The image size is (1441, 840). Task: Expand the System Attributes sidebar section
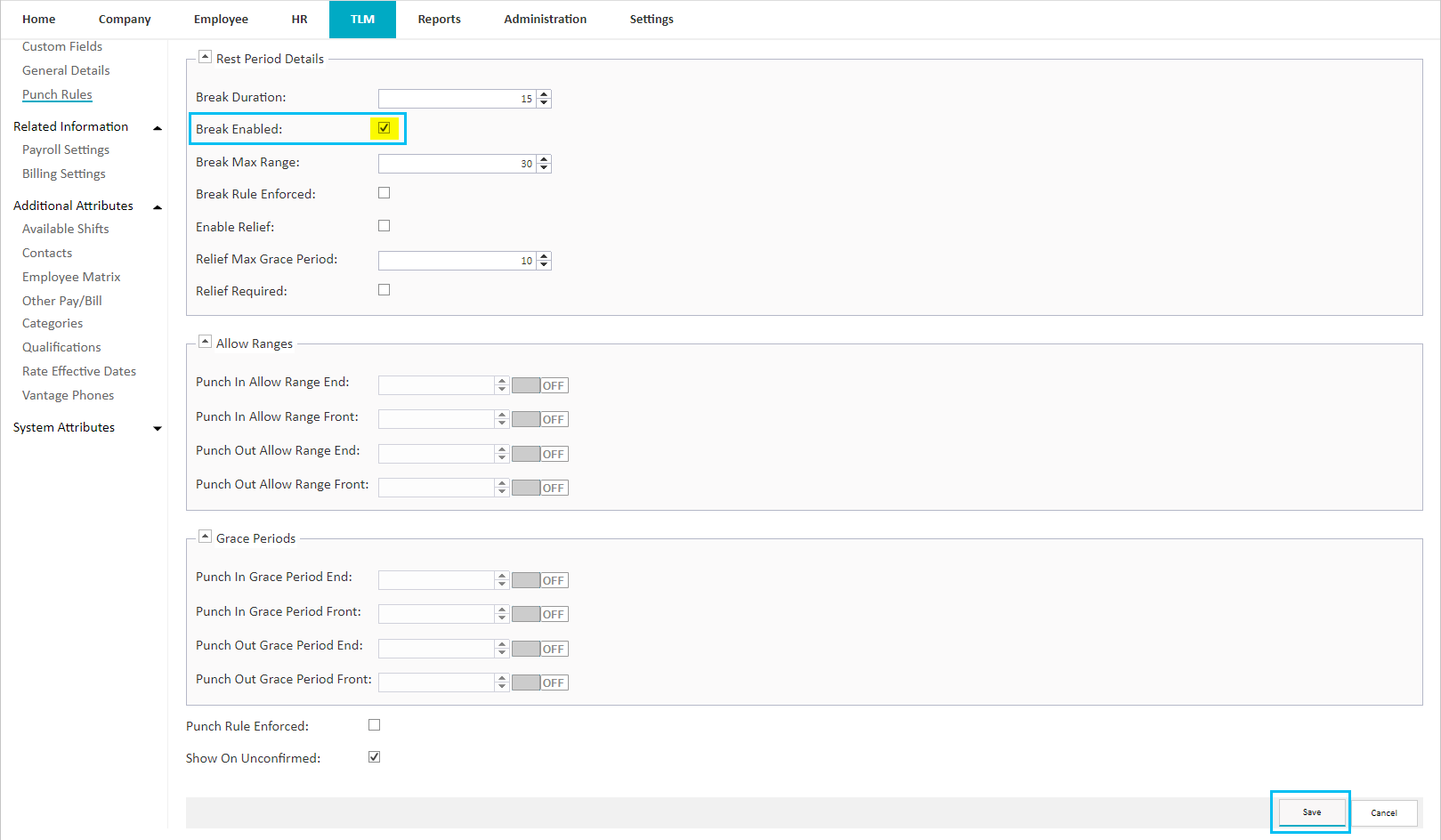[158, 428]
